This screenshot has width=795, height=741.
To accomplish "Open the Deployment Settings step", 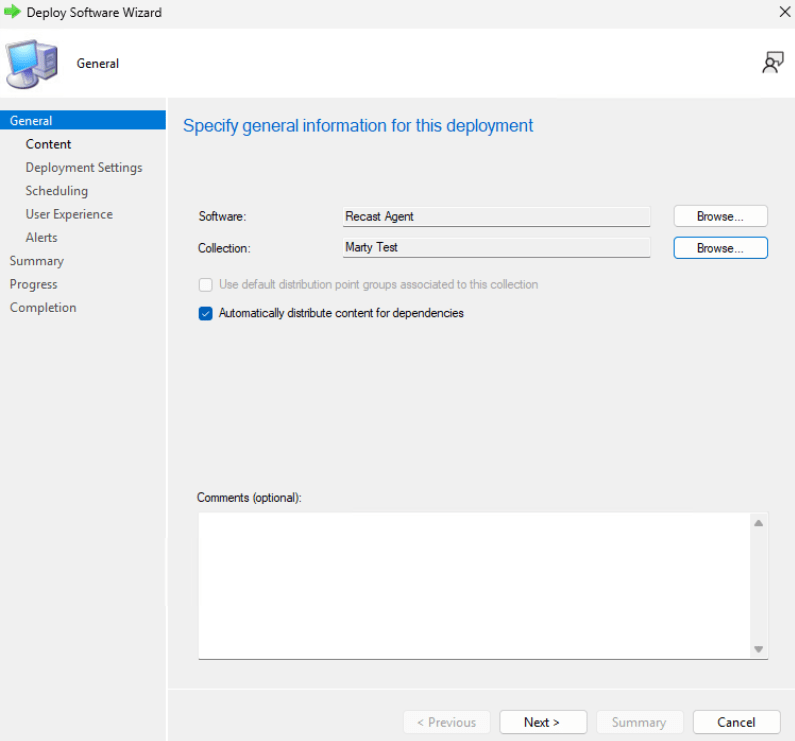I will [x=84, y=168].
